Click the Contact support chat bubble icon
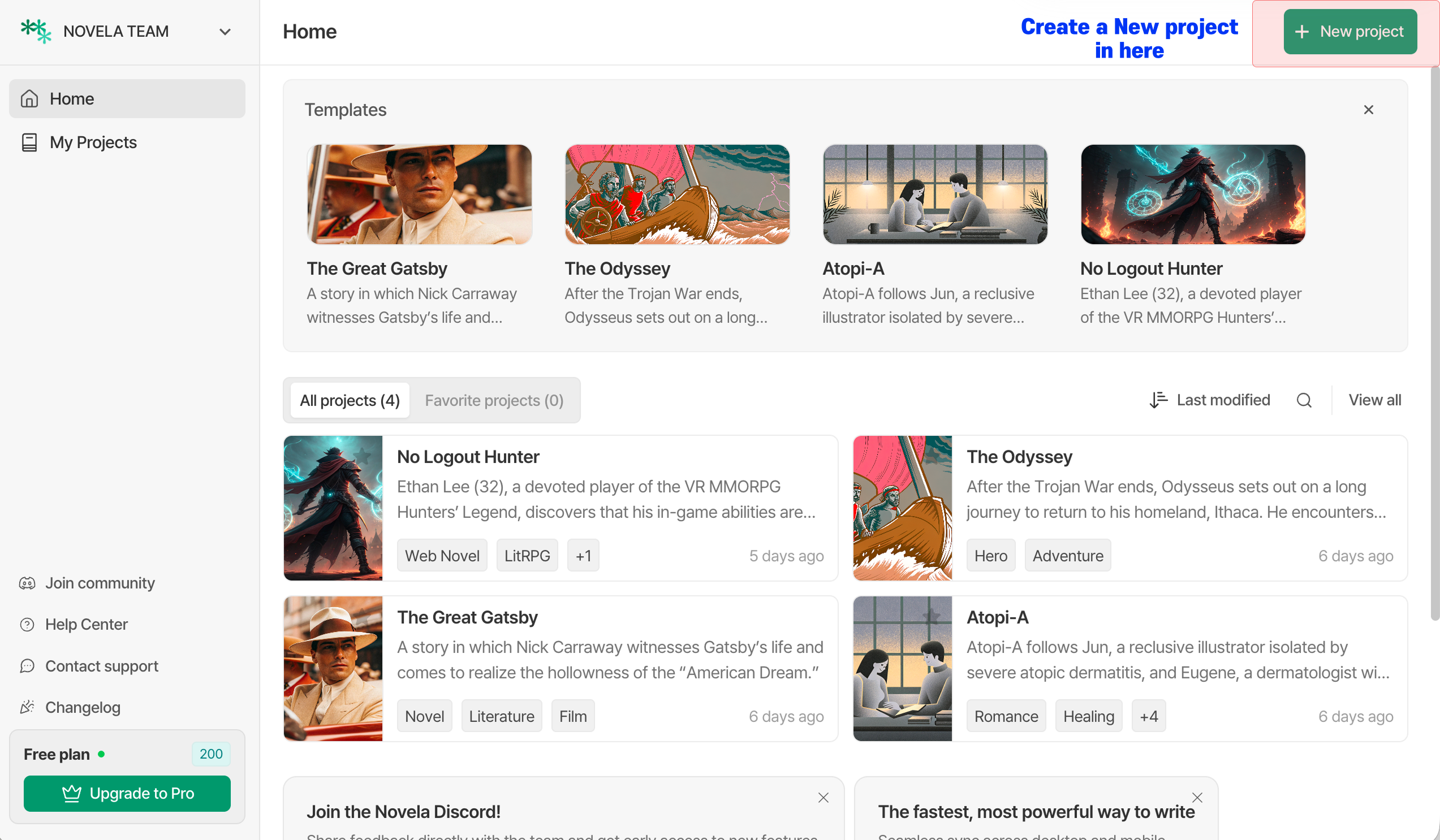 27,666
